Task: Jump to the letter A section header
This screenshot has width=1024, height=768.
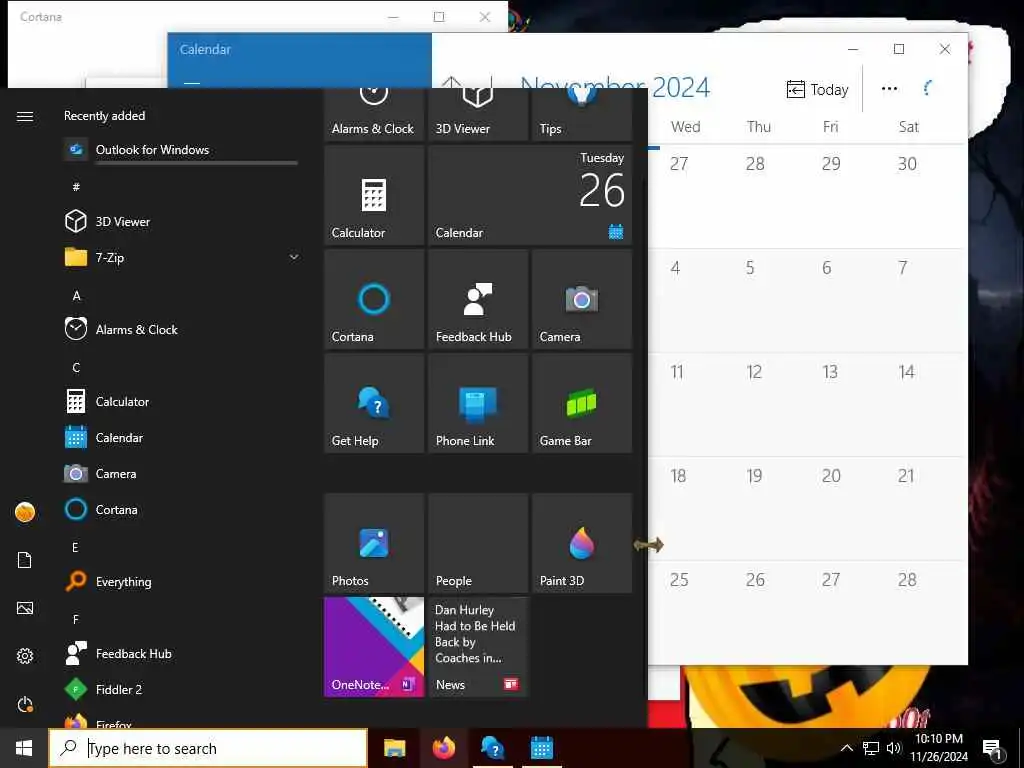Action: click(76, 296)
